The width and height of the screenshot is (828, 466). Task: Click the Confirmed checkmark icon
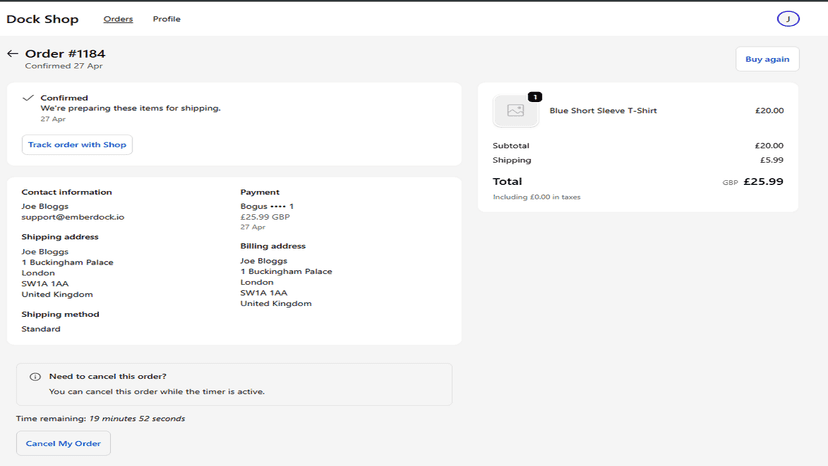pos(29,98)
